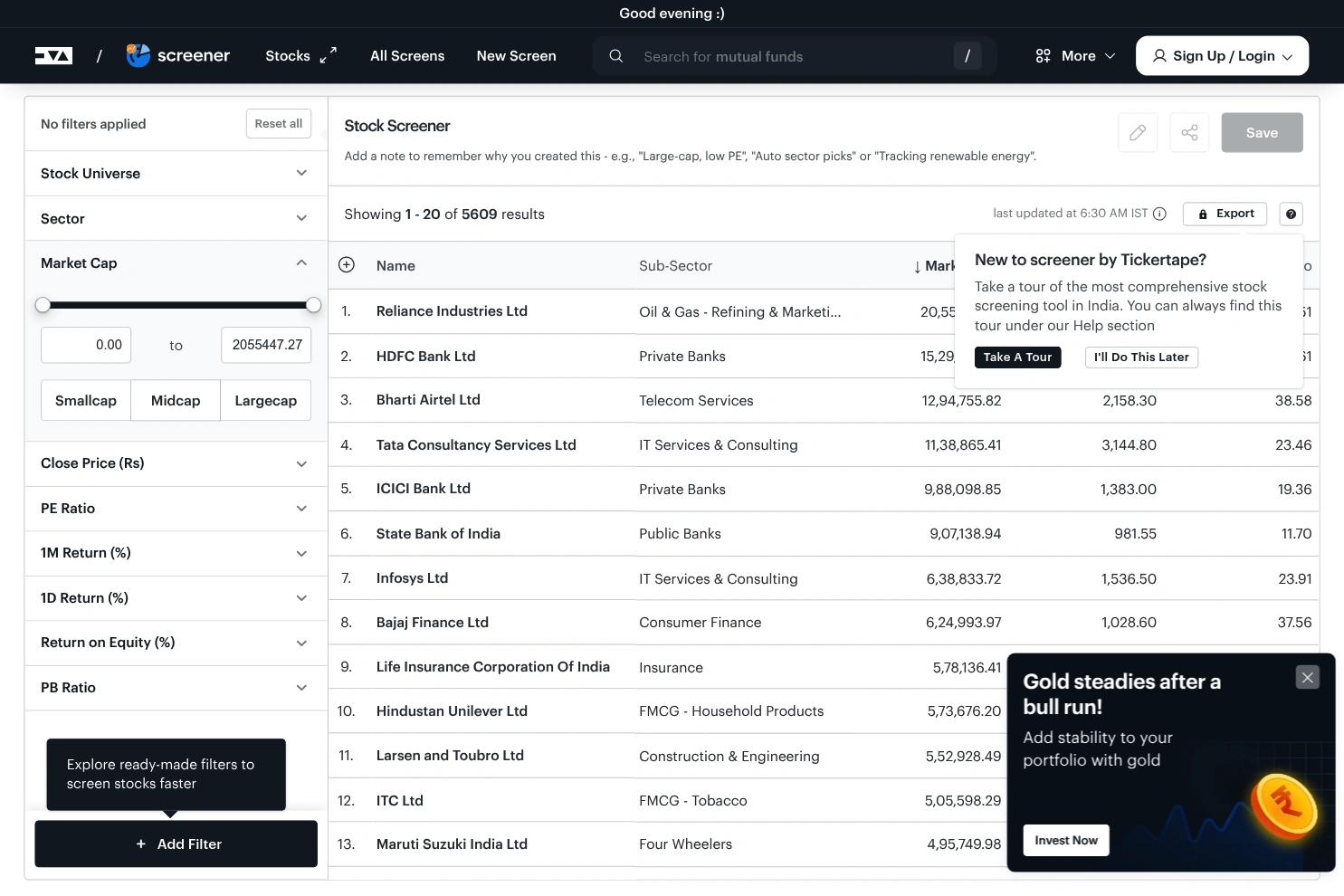Open HDFC Bank Ltd stock
This screenshot has height=896, width=1344.
(x=425, y=357)
